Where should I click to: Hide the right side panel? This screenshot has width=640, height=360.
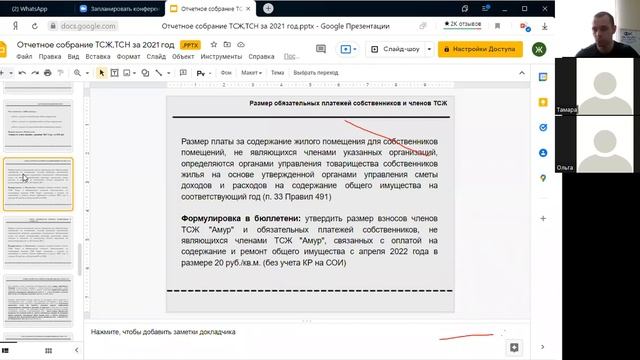[x=542, y=347]
